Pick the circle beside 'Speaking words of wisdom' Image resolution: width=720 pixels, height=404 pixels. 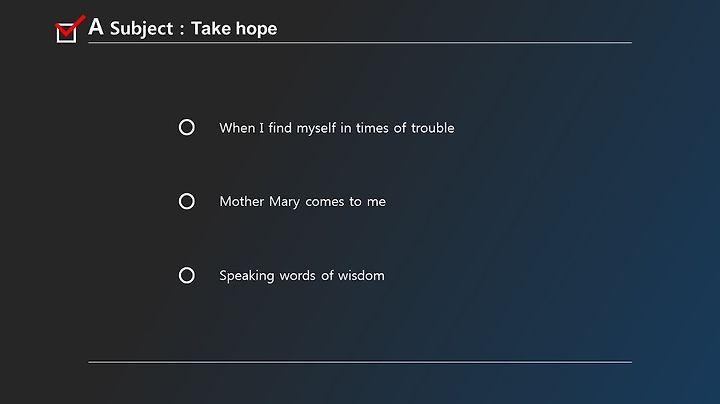186,275
